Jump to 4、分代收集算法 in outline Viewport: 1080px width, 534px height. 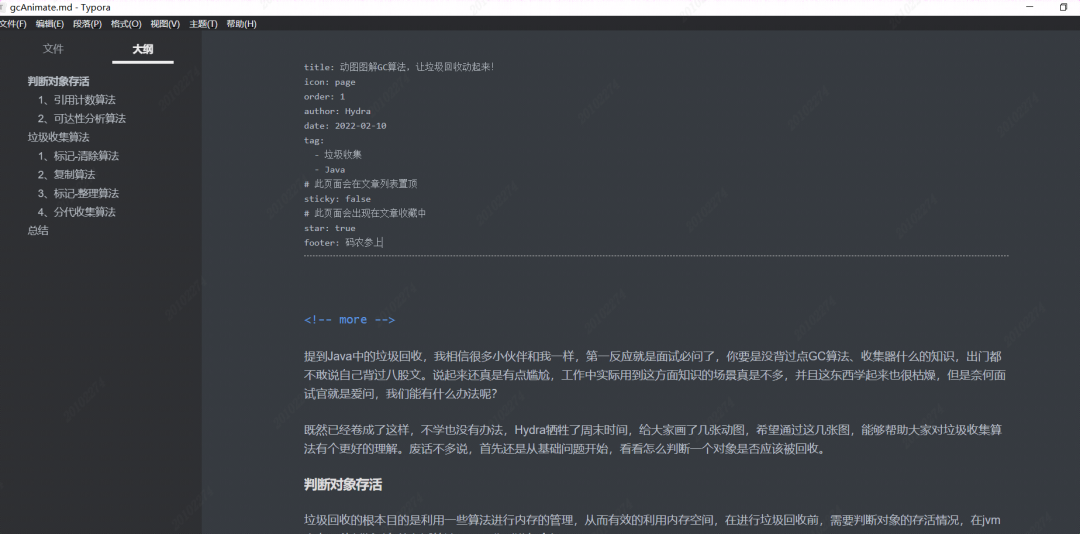tap(76, 212)
